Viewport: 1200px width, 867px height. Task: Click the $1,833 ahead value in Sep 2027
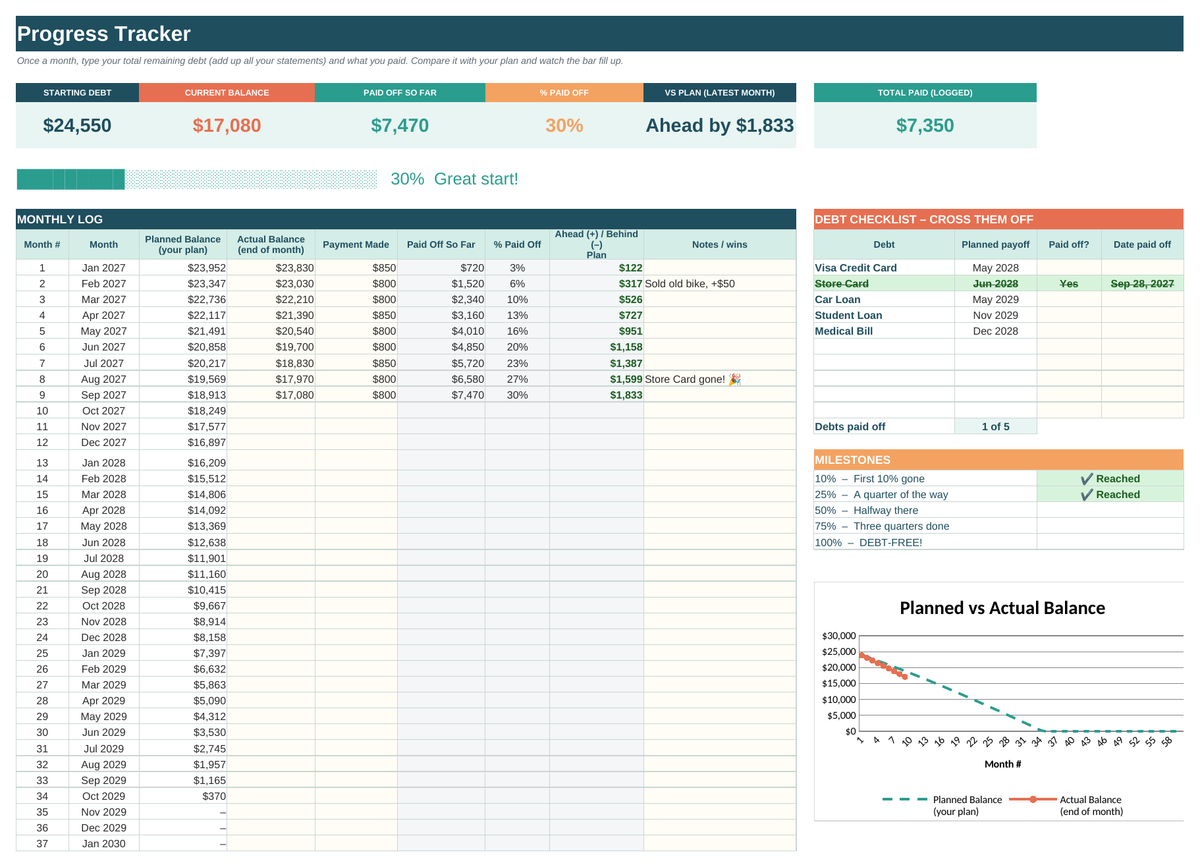coord(596,395)
